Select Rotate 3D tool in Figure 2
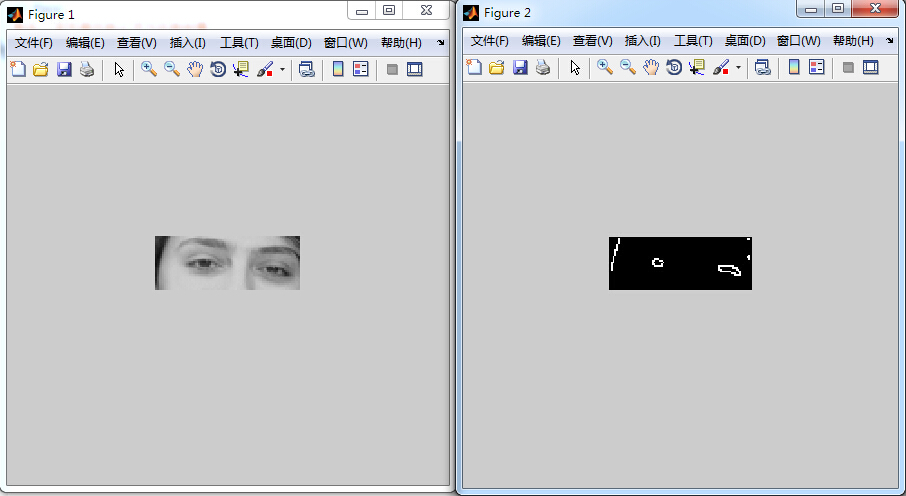The image size is (906, 496). click(x=674, y=67)
